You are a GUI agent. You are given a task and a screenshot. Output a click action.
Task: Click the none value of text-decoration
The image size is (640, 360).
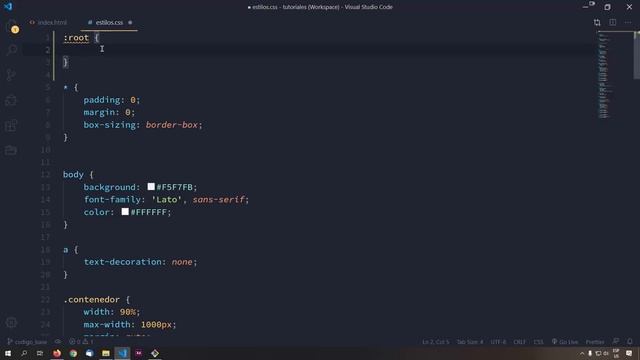[x=182, y=262]
